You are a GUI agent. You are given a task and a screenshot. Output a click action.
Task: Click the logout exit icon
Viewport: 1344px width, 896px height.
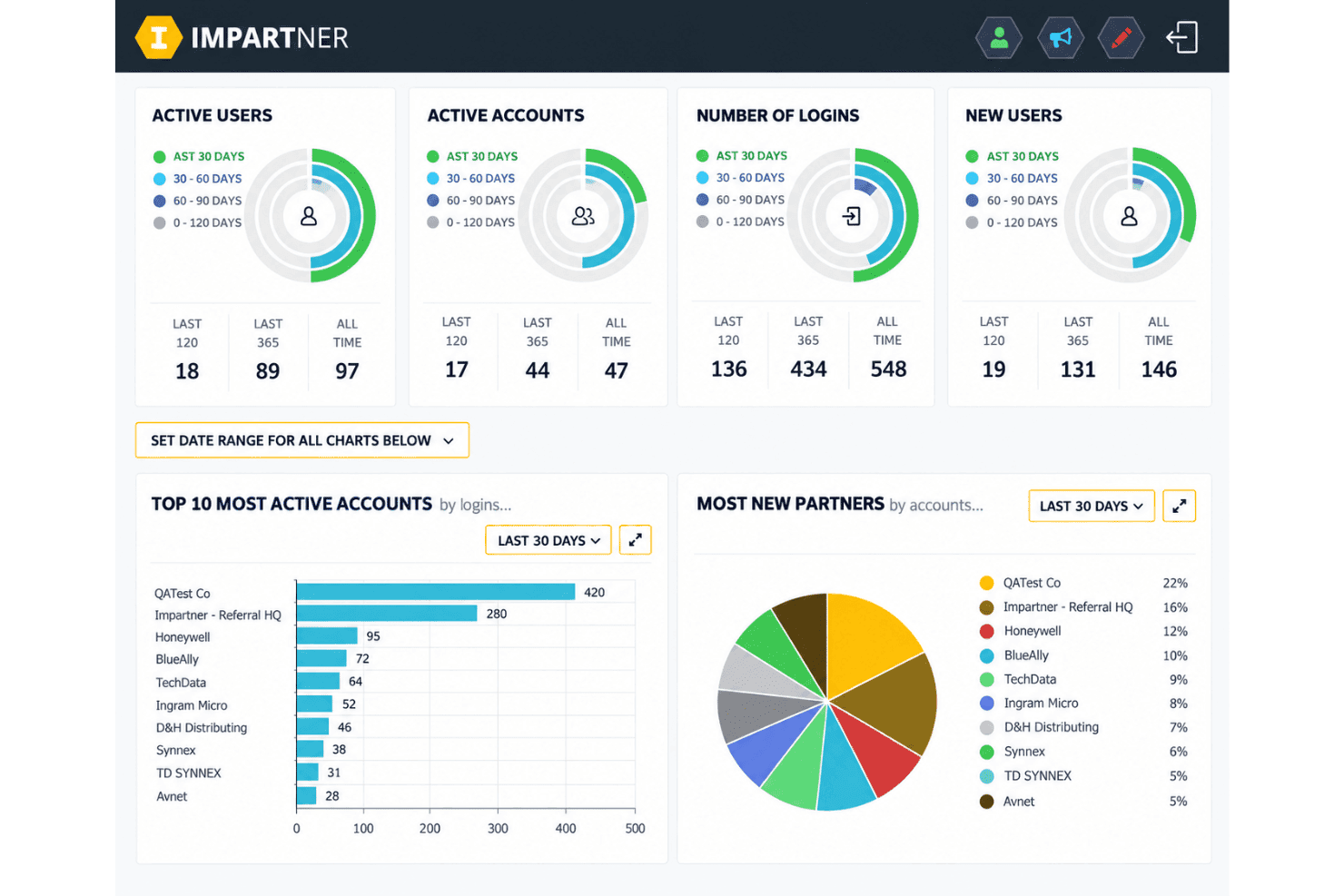(1182, 37)
